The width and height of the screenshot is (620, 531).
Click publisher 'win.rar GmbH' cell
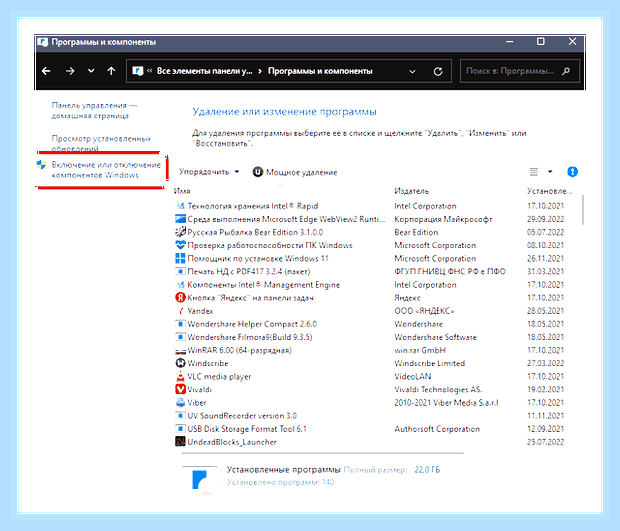tap(420, 350)
